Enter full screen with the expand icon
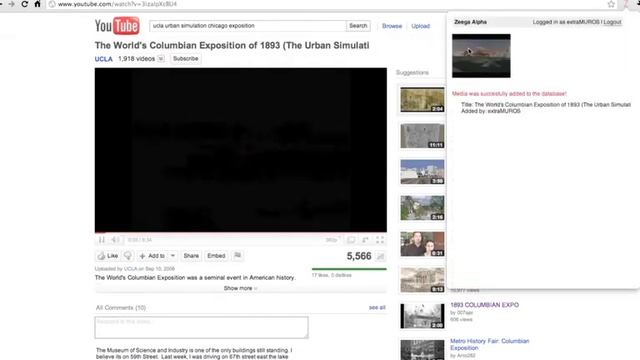The width and height of the screenshot is (640, 360). [x=380, y=240]
